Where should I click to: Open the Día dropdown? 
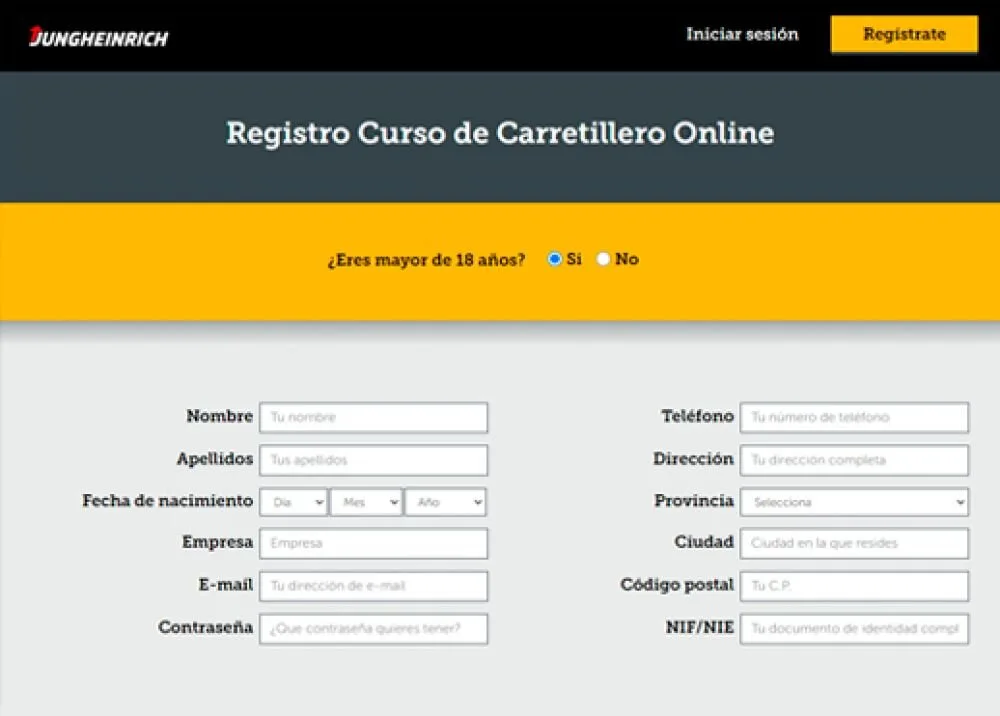pyautogui.click(x=294, y=502)
